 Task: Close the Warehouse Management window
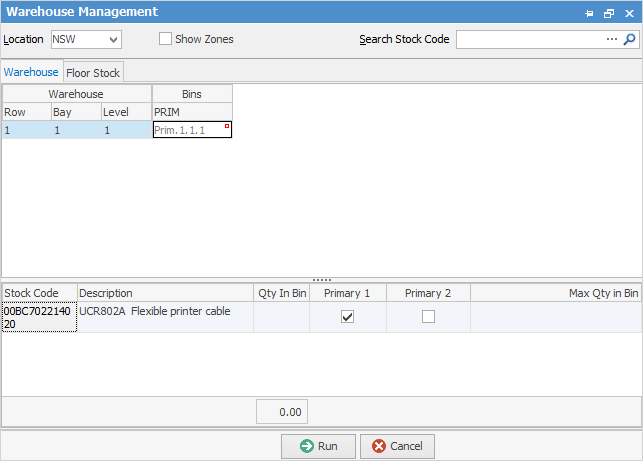[x=628, y=13]
